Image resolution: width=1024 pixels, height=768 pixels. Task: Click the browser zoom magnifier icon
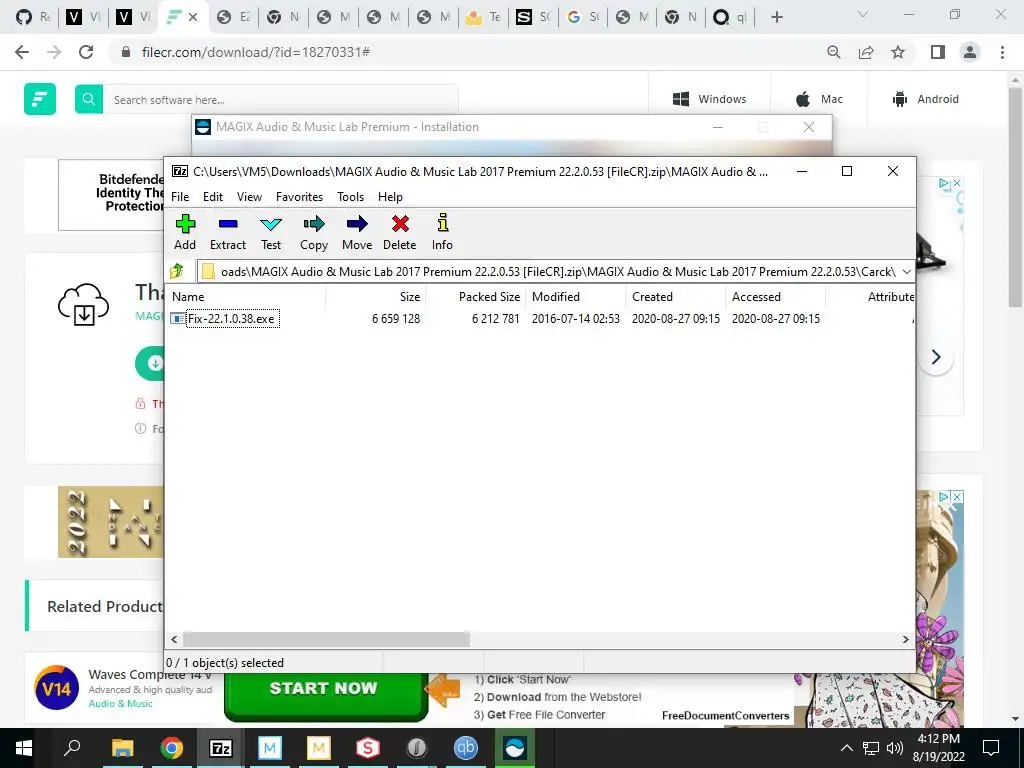point(834,52)
